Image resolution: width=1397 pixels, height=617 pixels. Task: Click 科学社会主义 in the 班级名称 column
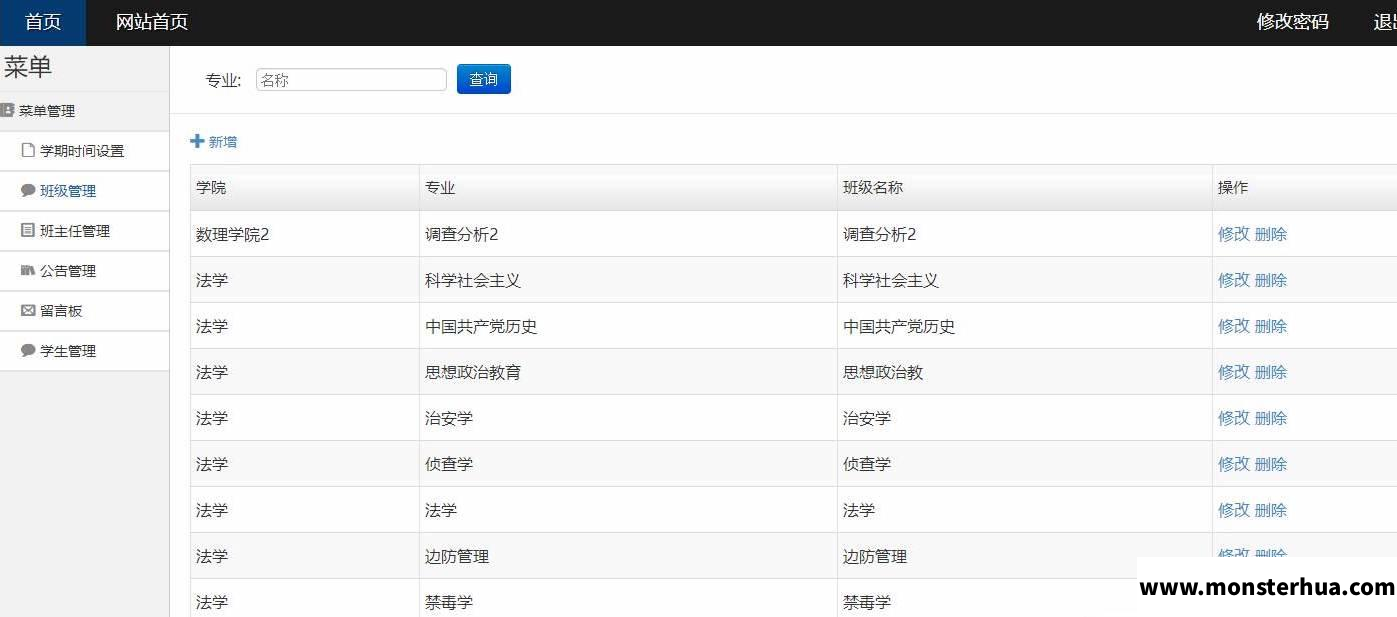click(891, 280)
